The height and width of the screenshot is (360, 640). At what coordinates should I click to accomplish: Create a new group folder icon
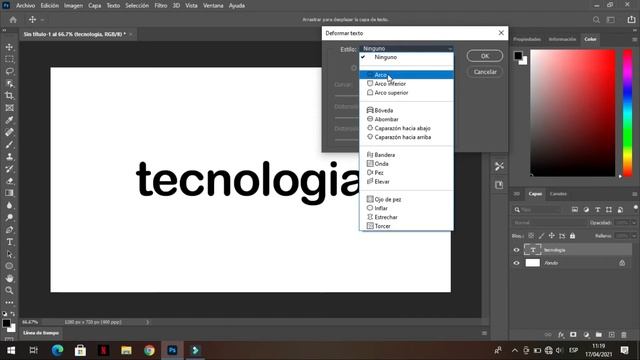coord(598,335)
